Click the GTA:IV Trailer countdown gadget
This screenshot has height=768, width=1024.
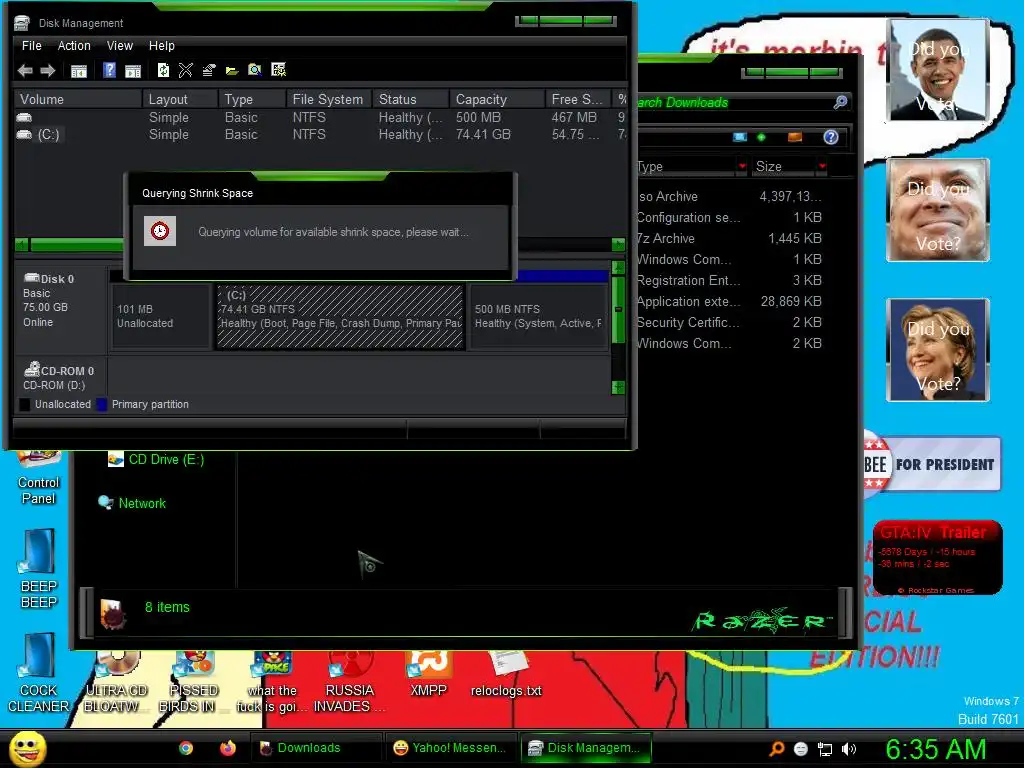pos(937,557)
